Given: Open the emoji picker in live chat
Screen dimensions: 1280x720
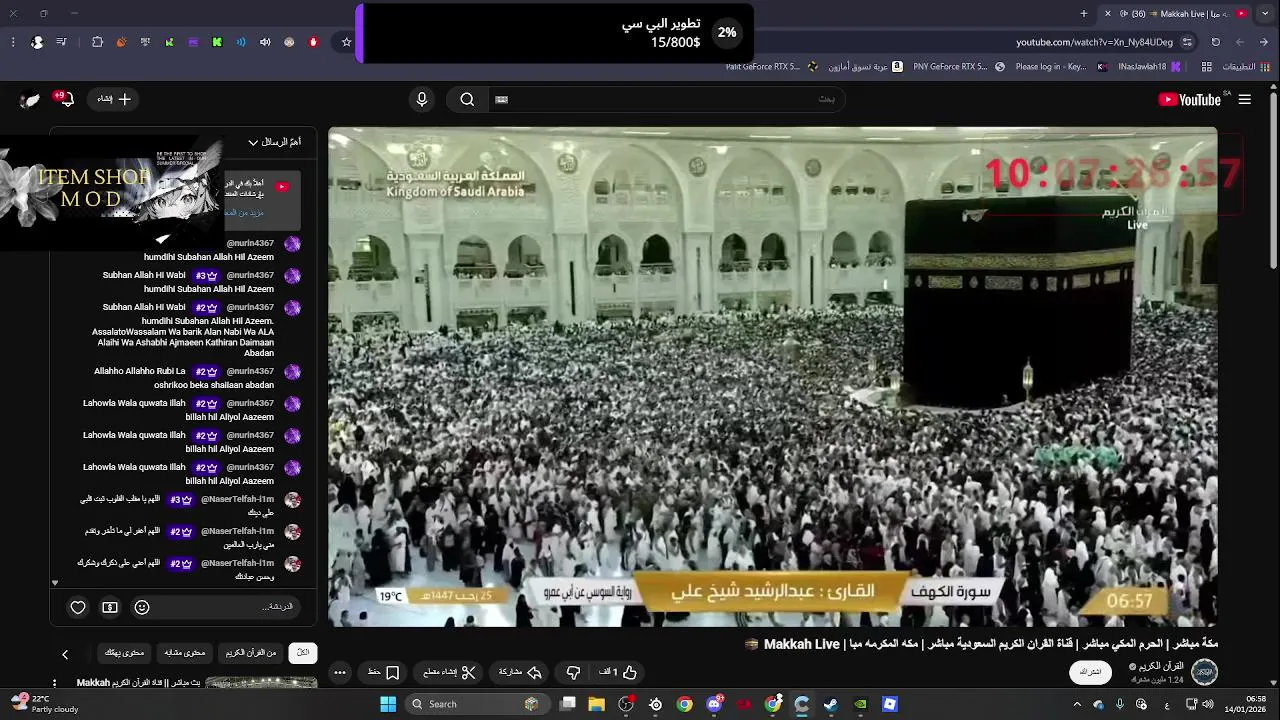Looking at the screenshot, I should [x=142, y=607].
